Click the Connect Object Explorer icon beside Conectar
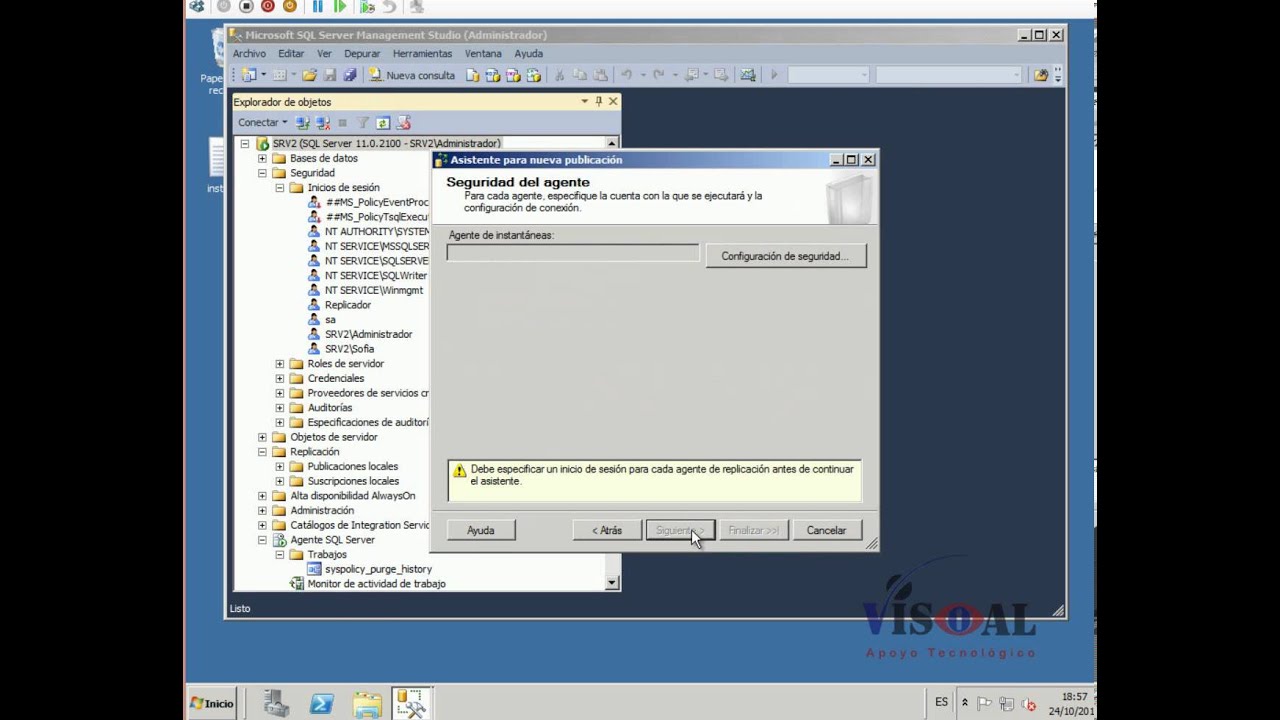1280x720 pixels. pyautogui.click(x=303, y=123)
